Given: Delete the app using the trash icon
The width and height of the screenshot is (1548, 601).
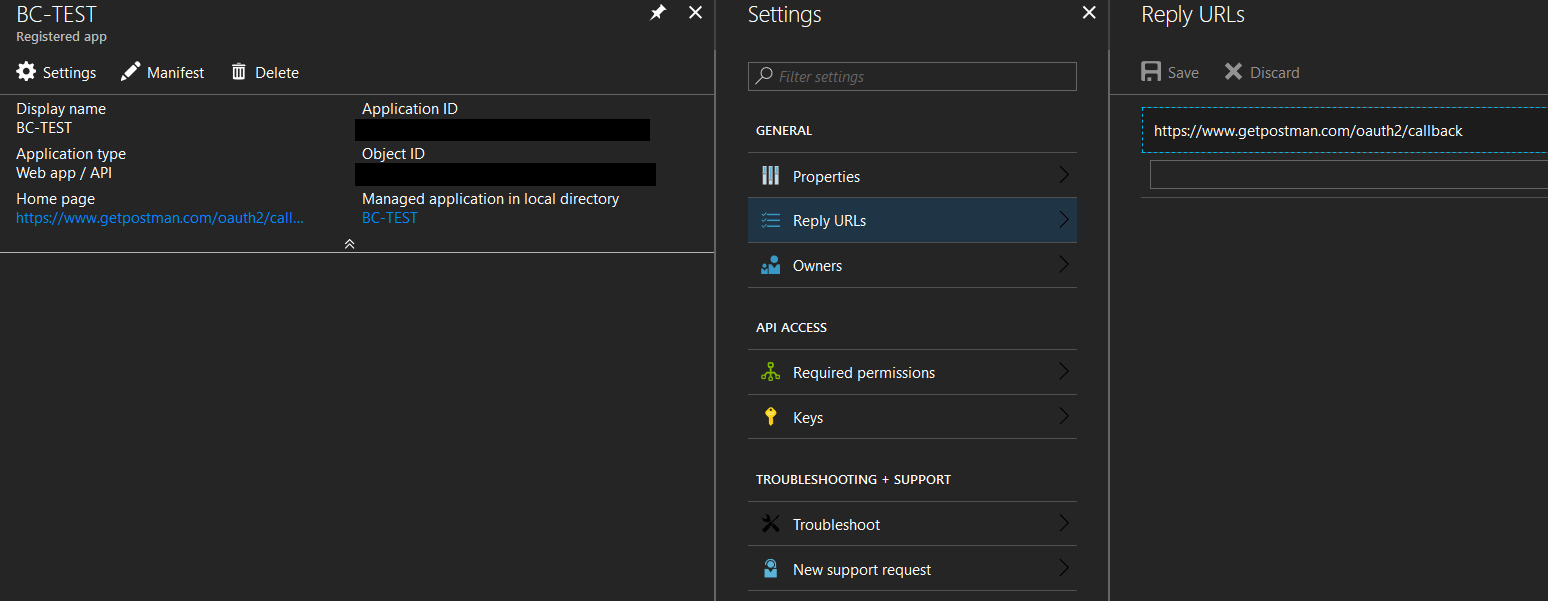Looking at the screenshot, I should 238,71.
